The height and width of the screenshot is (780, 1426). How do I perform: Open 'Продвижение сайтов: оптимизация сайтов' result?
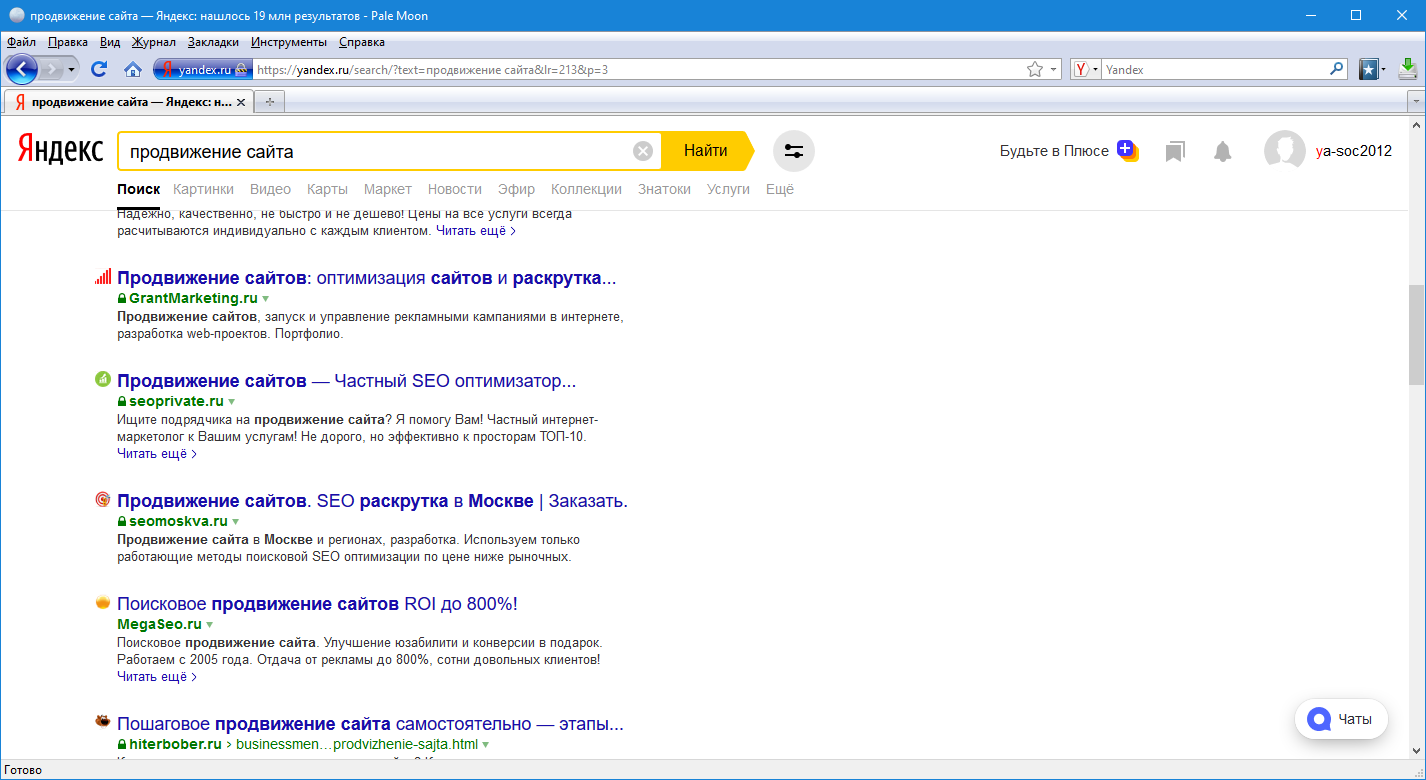pos(367,278)
